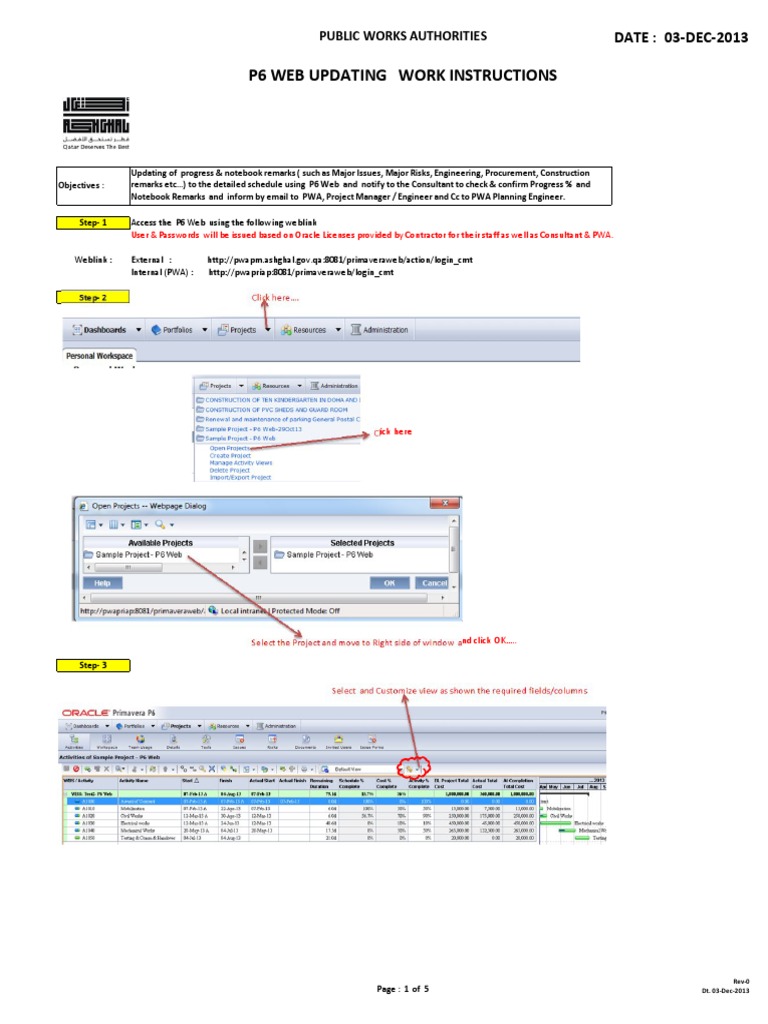Click the Team Usage icon in Primavera toolbar
The height and width of the screenshot is (1024, 768).
[x=140, y=742]
